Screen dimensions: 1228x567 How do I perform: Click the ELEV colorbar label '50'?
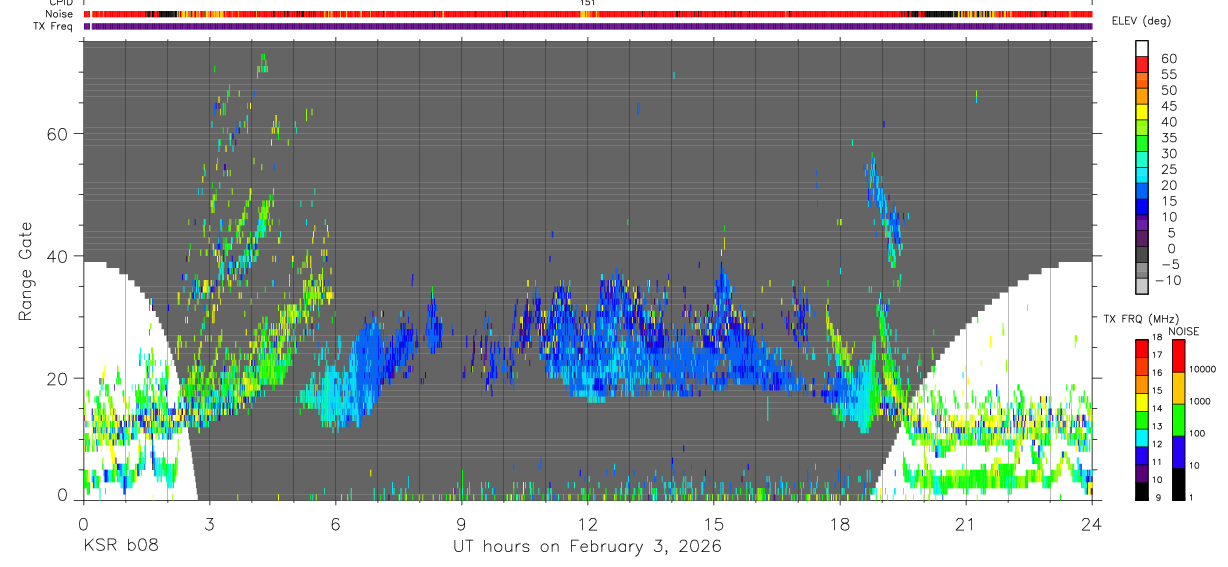click(1168, 90)
